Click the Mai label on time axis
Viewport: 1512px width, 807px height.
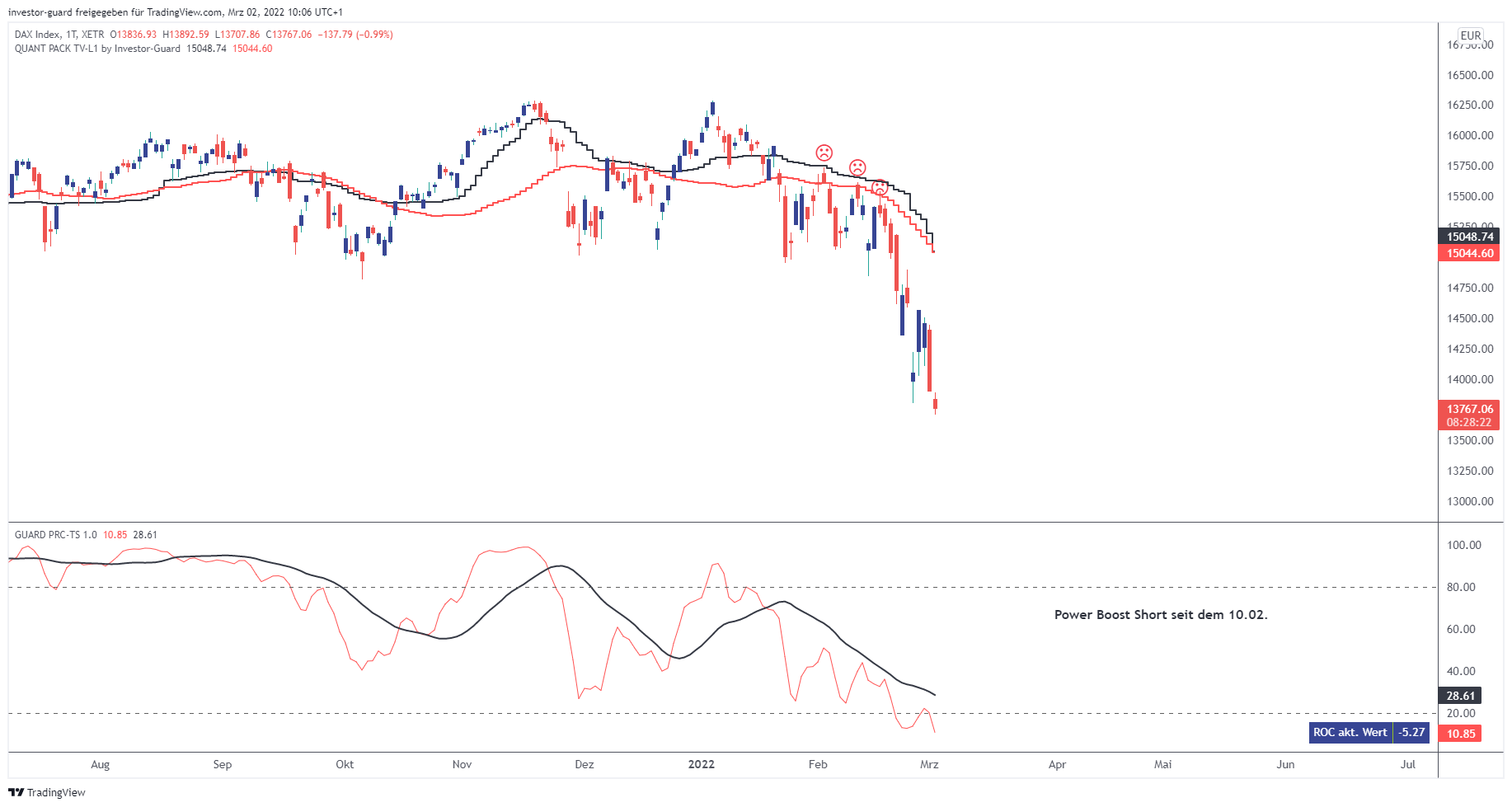click(1162, 764)
